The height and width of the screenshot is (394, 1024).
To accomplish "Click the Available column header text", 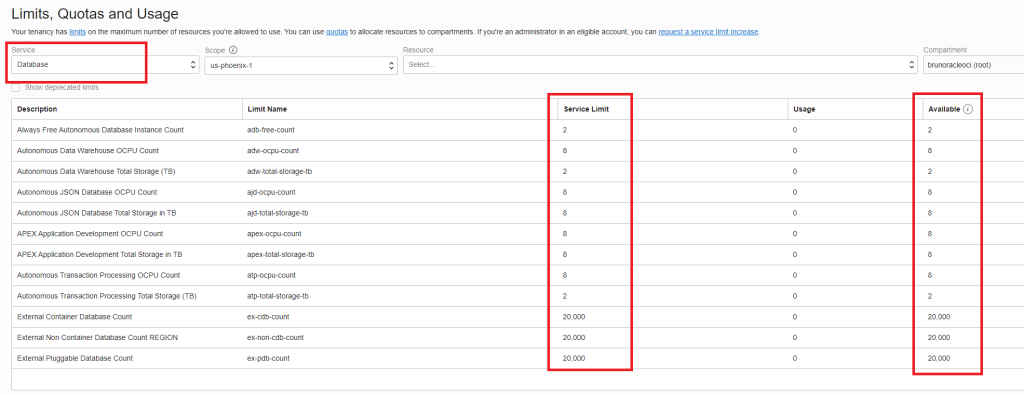I will click(944, 109).
